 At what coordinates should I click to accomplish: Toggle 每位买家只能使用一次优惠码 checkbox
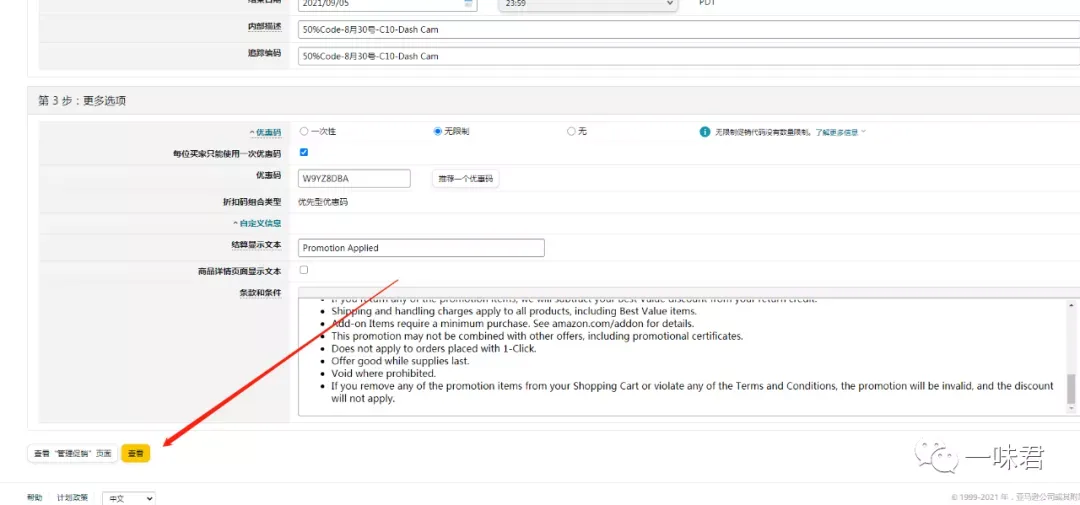304,152
